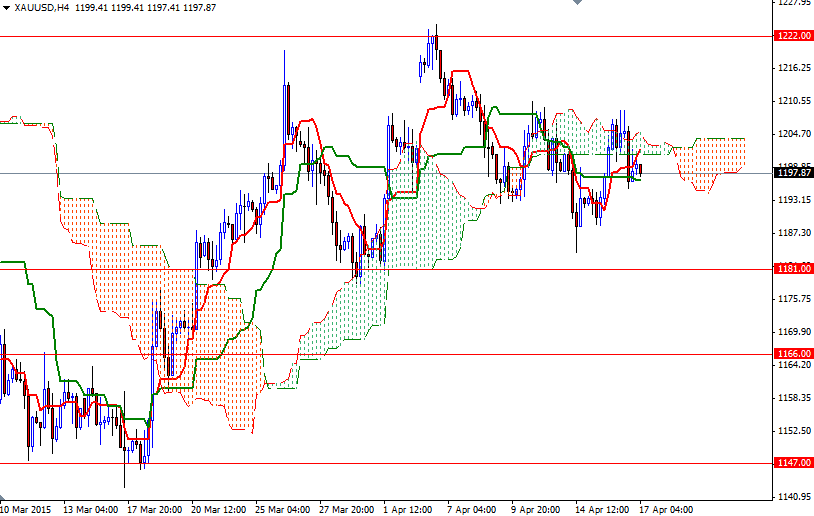Click the 10 Mar 2015 date label

point(27,508)
